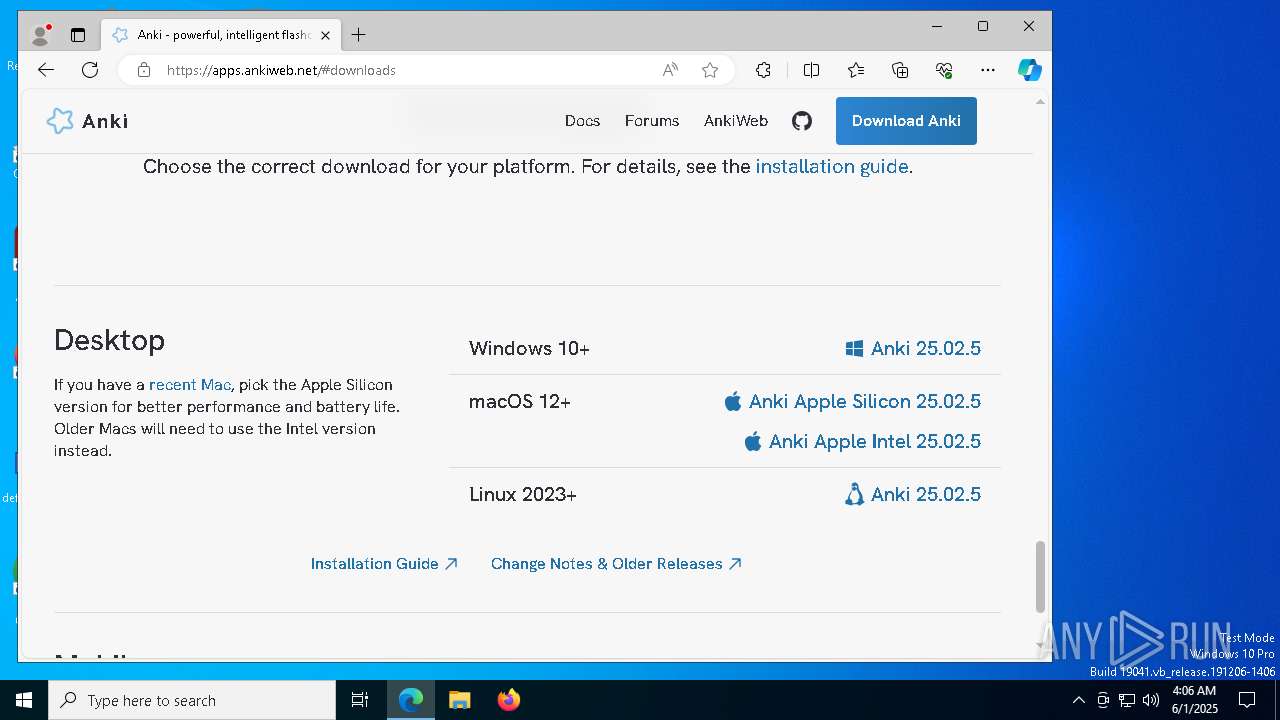Click the Download Anki button
Screen dimensions: 1280x720
pyautogui.click(x=906, y=121)
